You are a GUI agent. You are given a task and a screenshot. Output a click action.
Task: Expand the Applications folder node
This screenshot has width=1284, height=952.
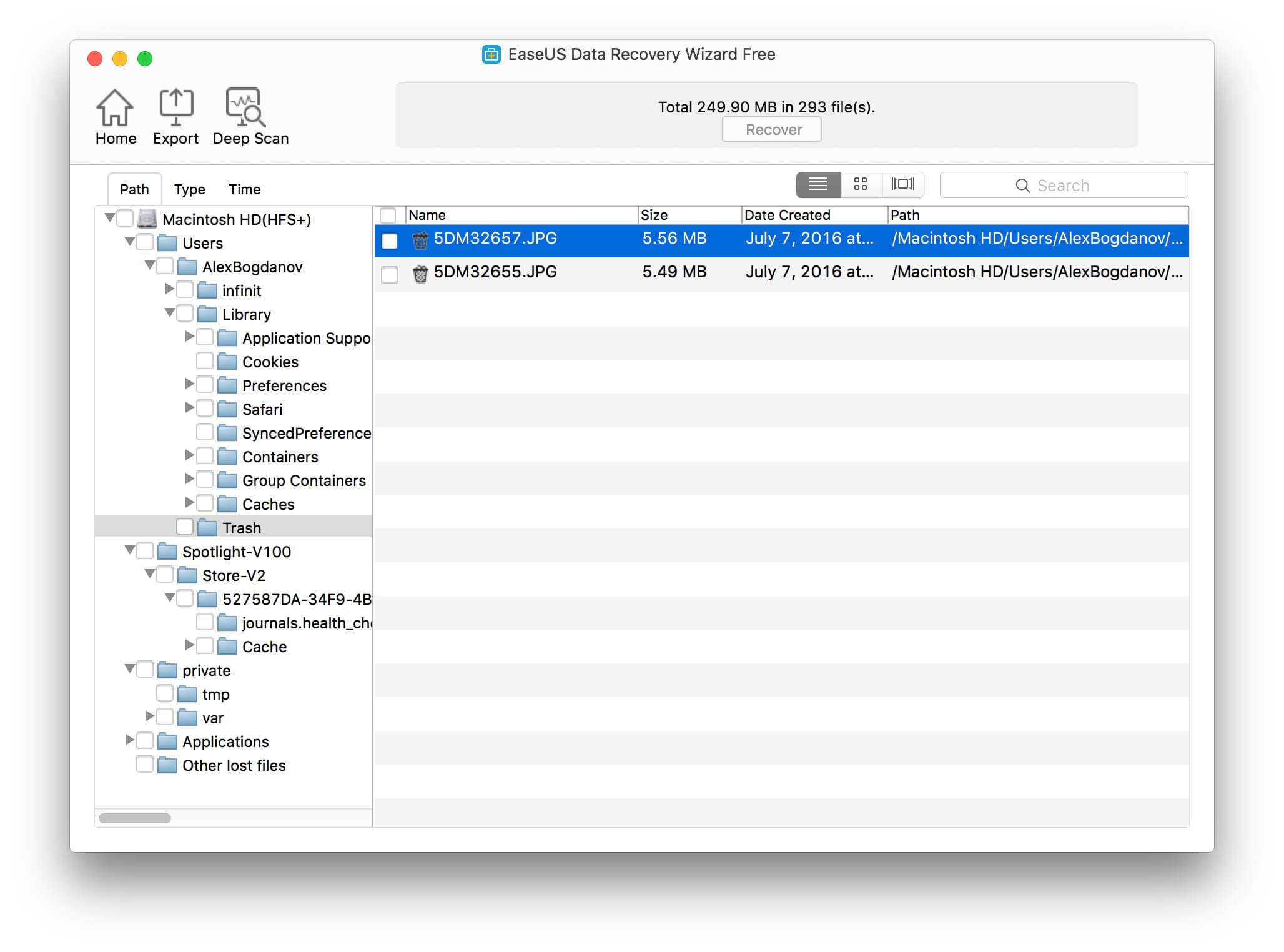pyautogui.click(x=129, y=740)
